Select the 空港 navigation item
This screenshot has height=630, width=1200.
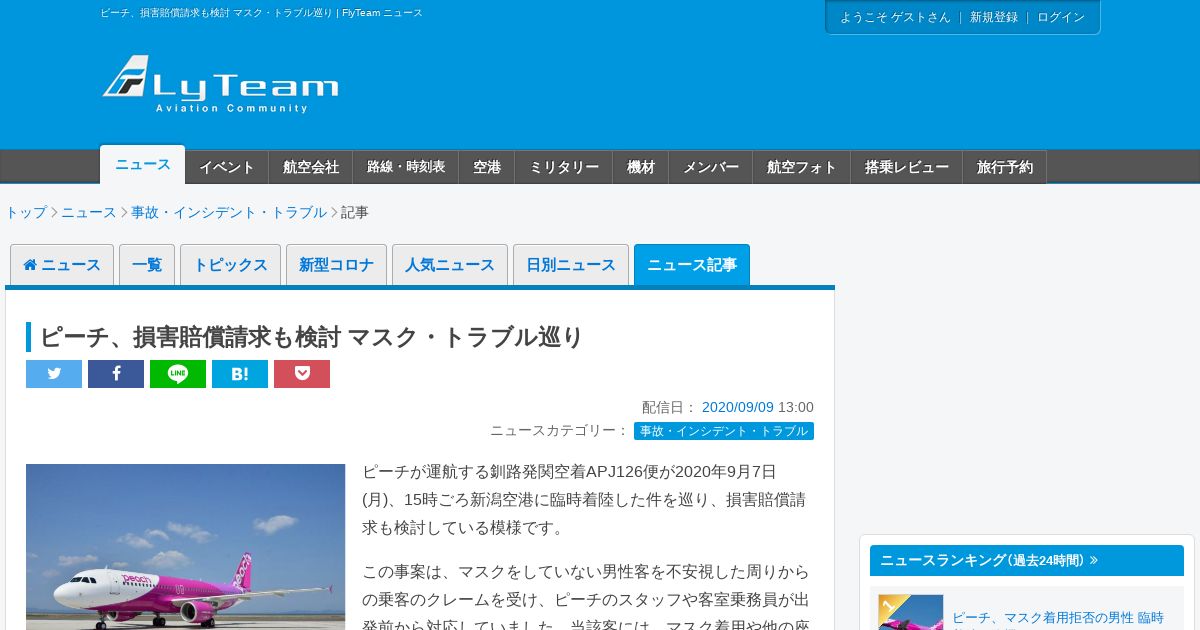point(487,167)
